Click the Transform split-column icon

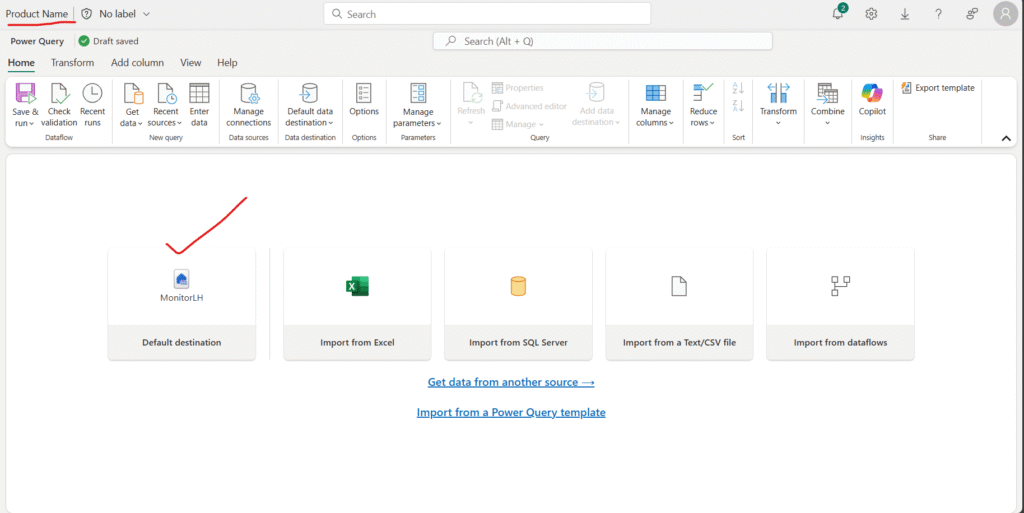tap(778, 93)
